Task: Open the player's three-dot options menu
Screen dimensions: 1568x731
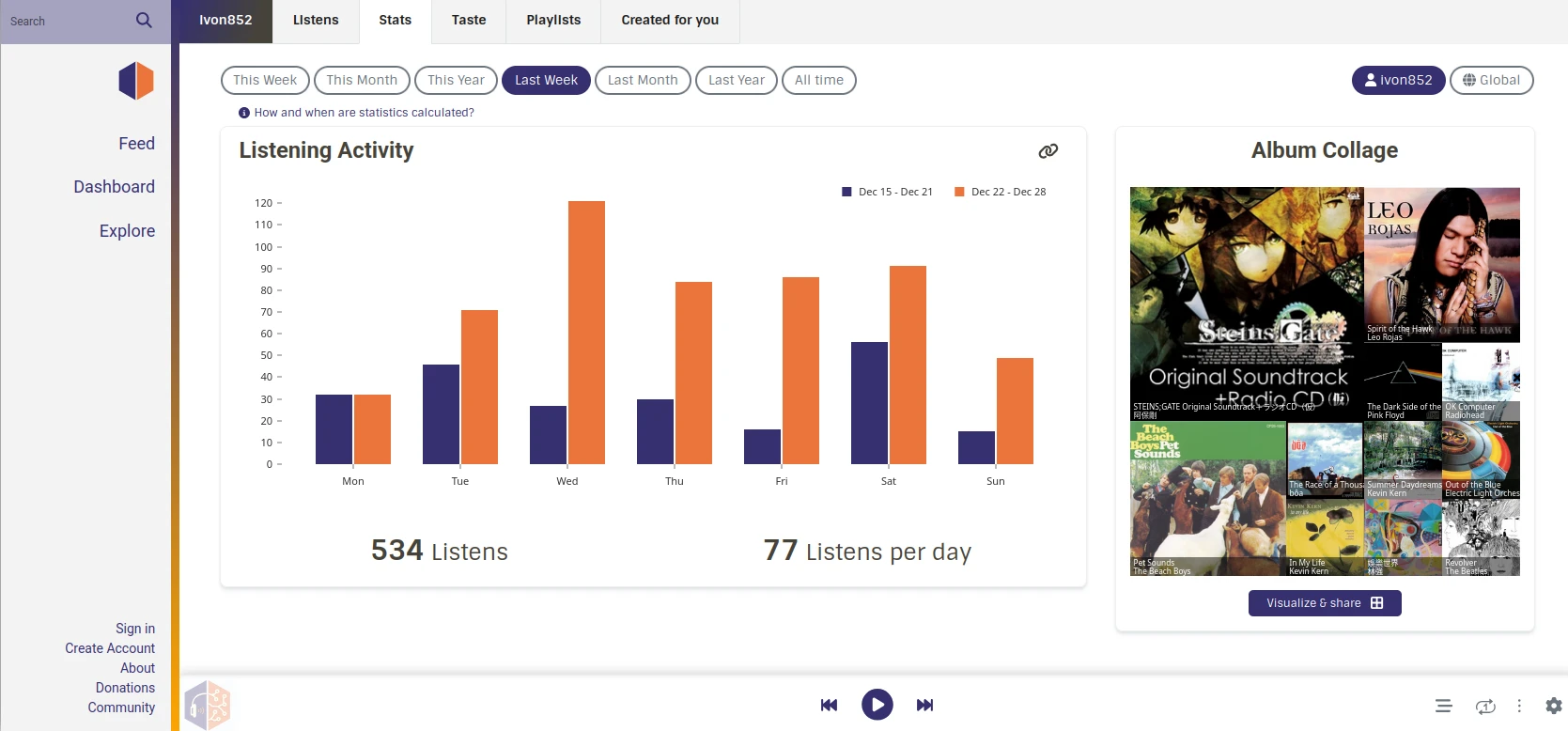Action: coord(1519,706)
